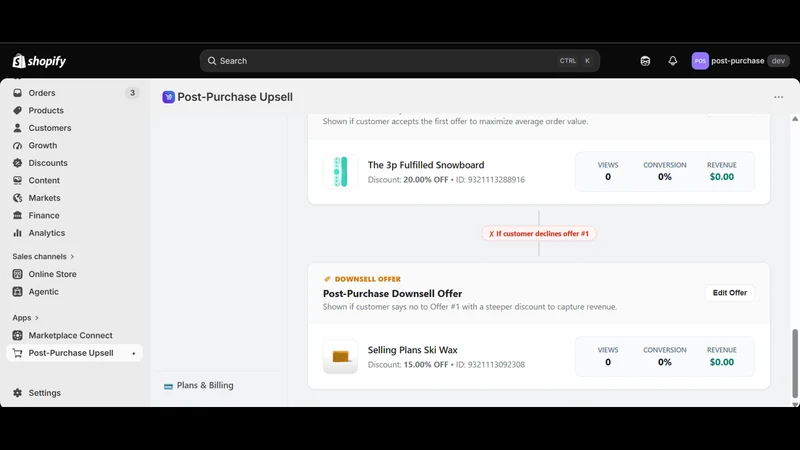
Task: Click the Markets globe icon
Action: pos(17,197)
